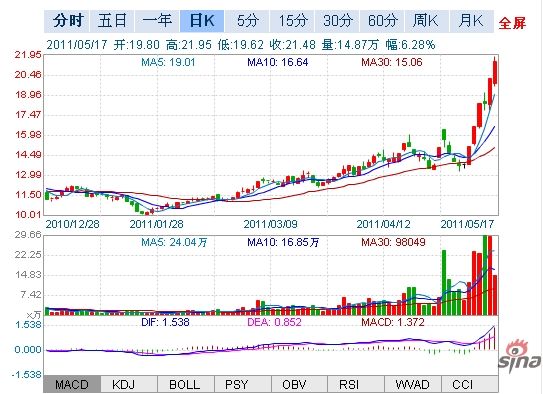Click the quote text 开:19.80
The width and height of the screenshot is (543, 394).
(x=137, y=45)
